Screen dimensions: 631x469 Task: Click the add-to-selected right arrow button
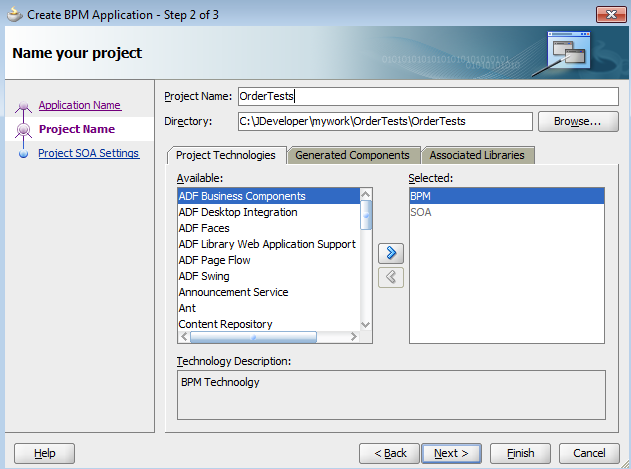tap(391, 253)
